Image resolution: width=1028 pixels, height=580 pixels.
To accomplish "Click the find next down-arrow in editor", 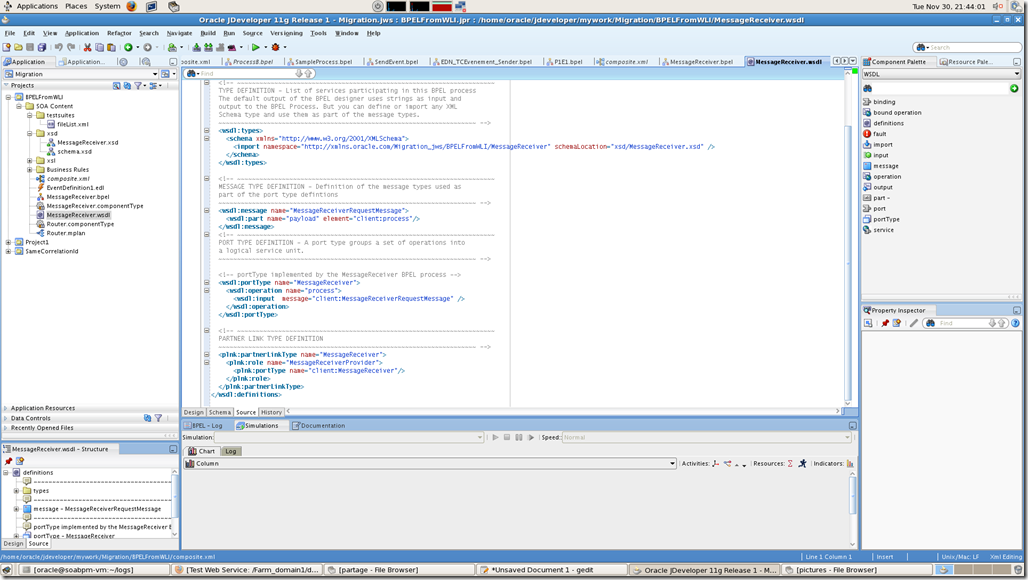I will coord(299,73).
